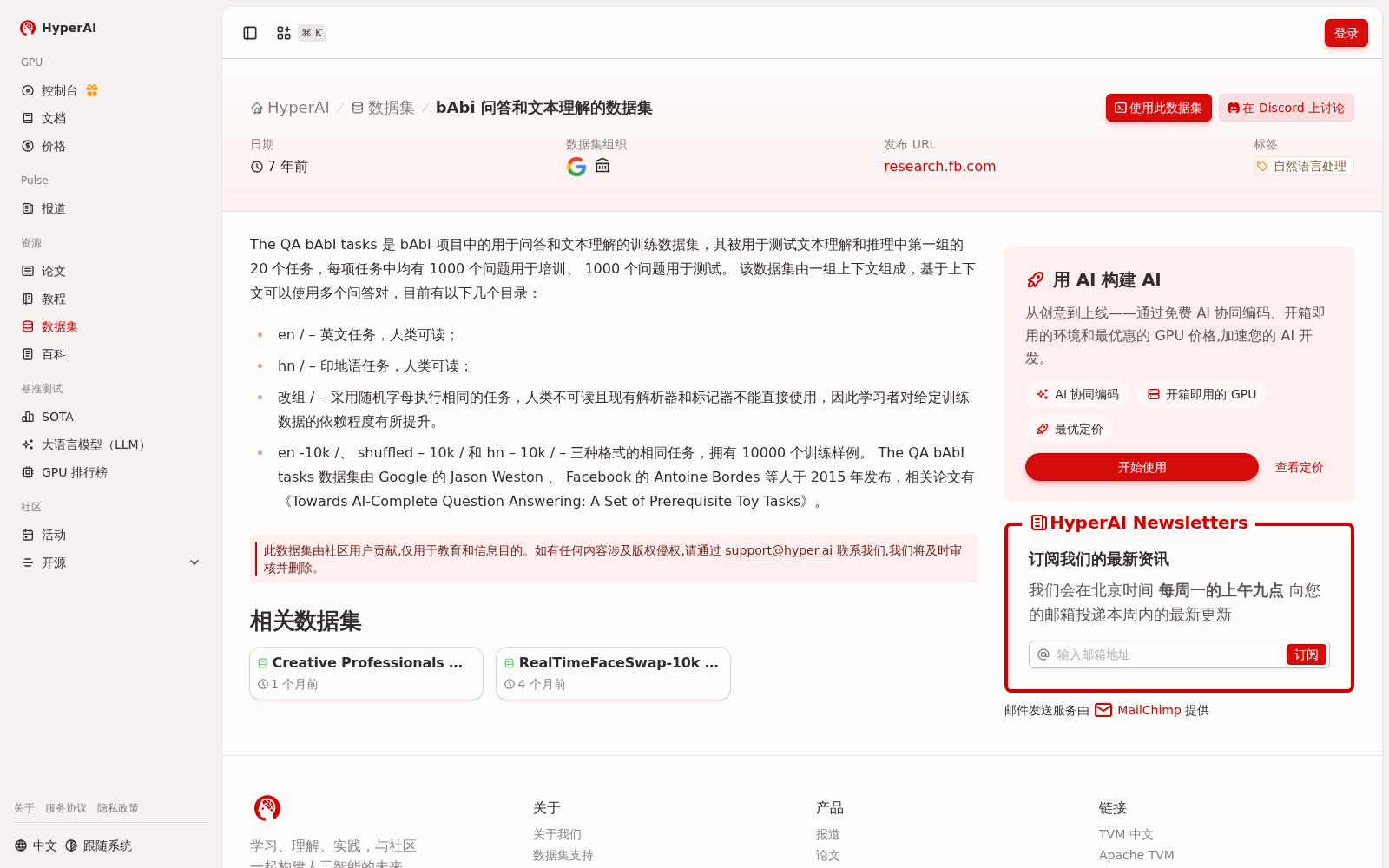Image resolution: width=1389 pixels, height=868 pixels.
Task: Click the newspaper icon by HyperAI Newsletters
Action: 1038,523
